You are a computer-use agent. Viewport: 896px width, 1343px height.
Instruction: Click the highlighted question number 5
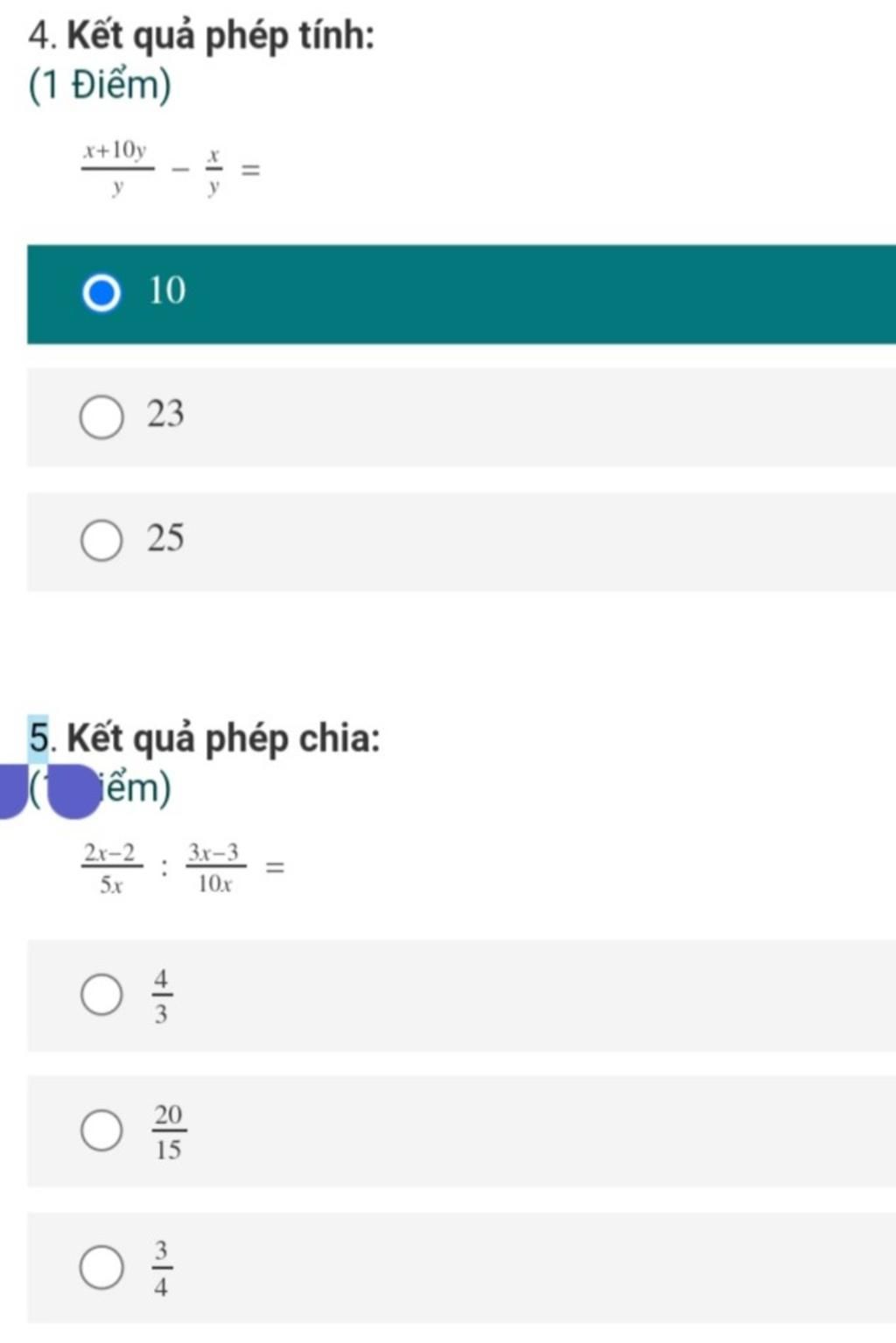38,738
